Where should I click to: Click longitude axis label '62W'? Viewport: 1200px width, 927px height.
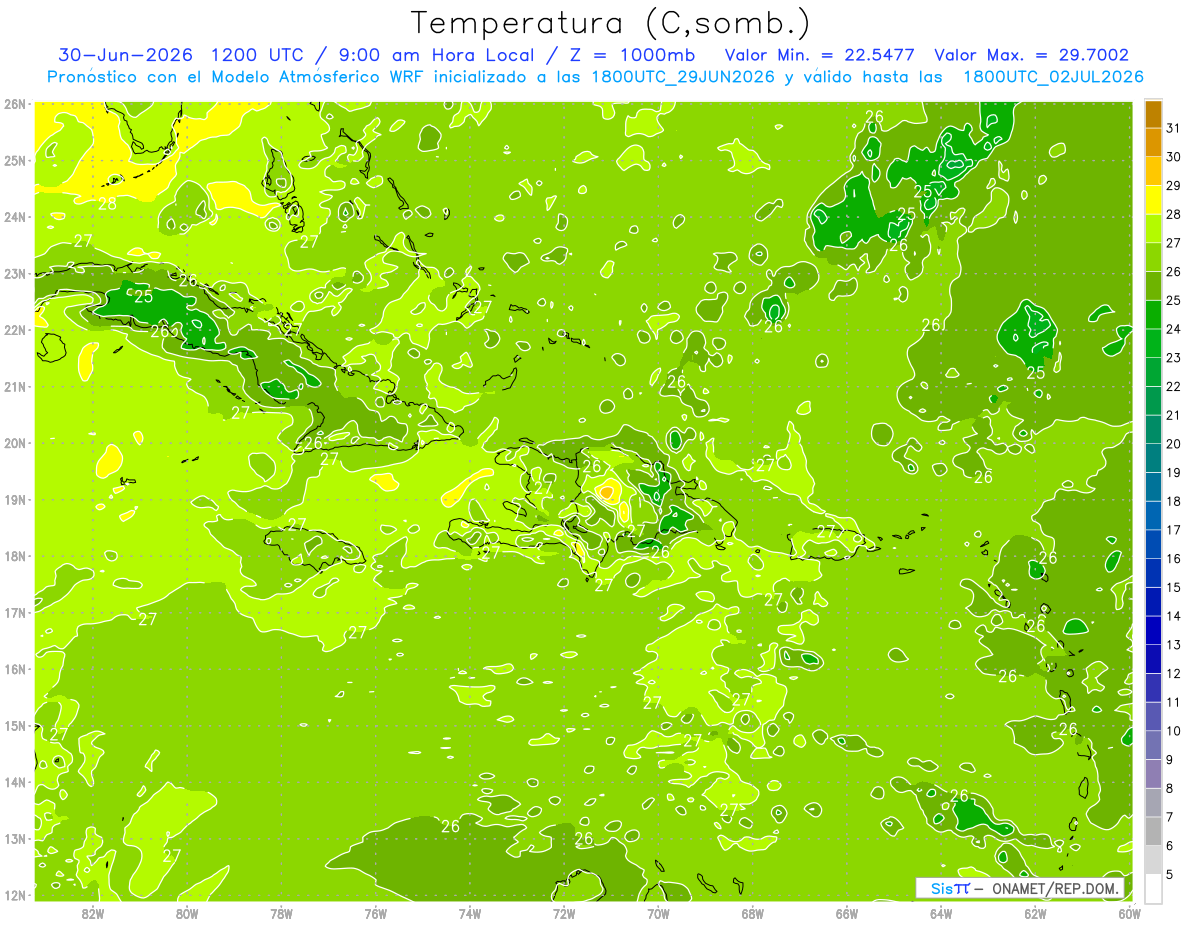(x=1035, y=913)
